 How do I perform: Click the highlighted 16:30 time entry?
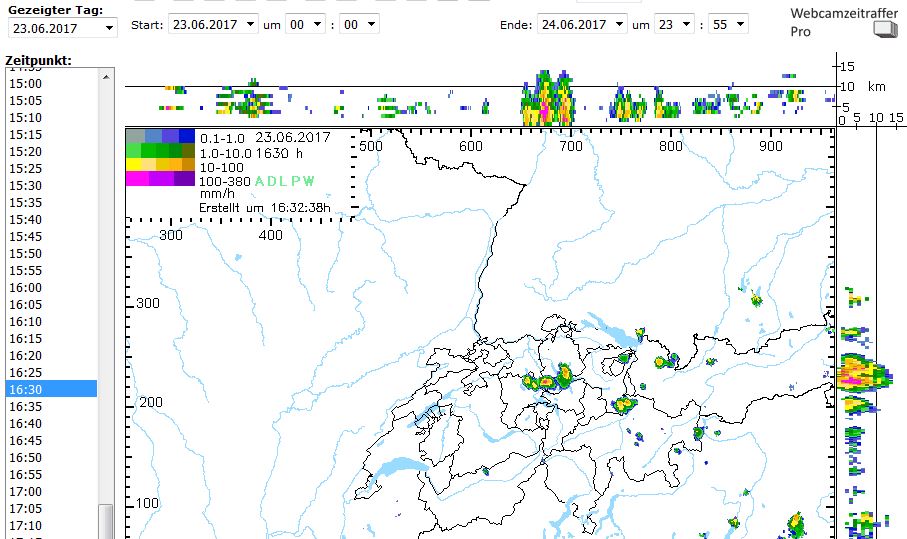coord(50,390)
